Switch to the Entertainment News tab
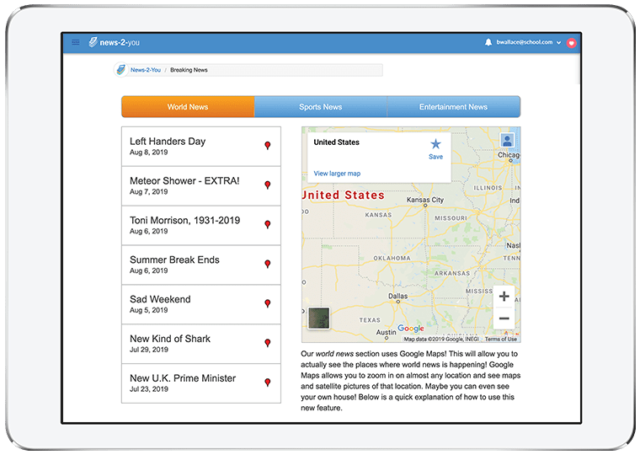The image size is (640, 455). 453,107
